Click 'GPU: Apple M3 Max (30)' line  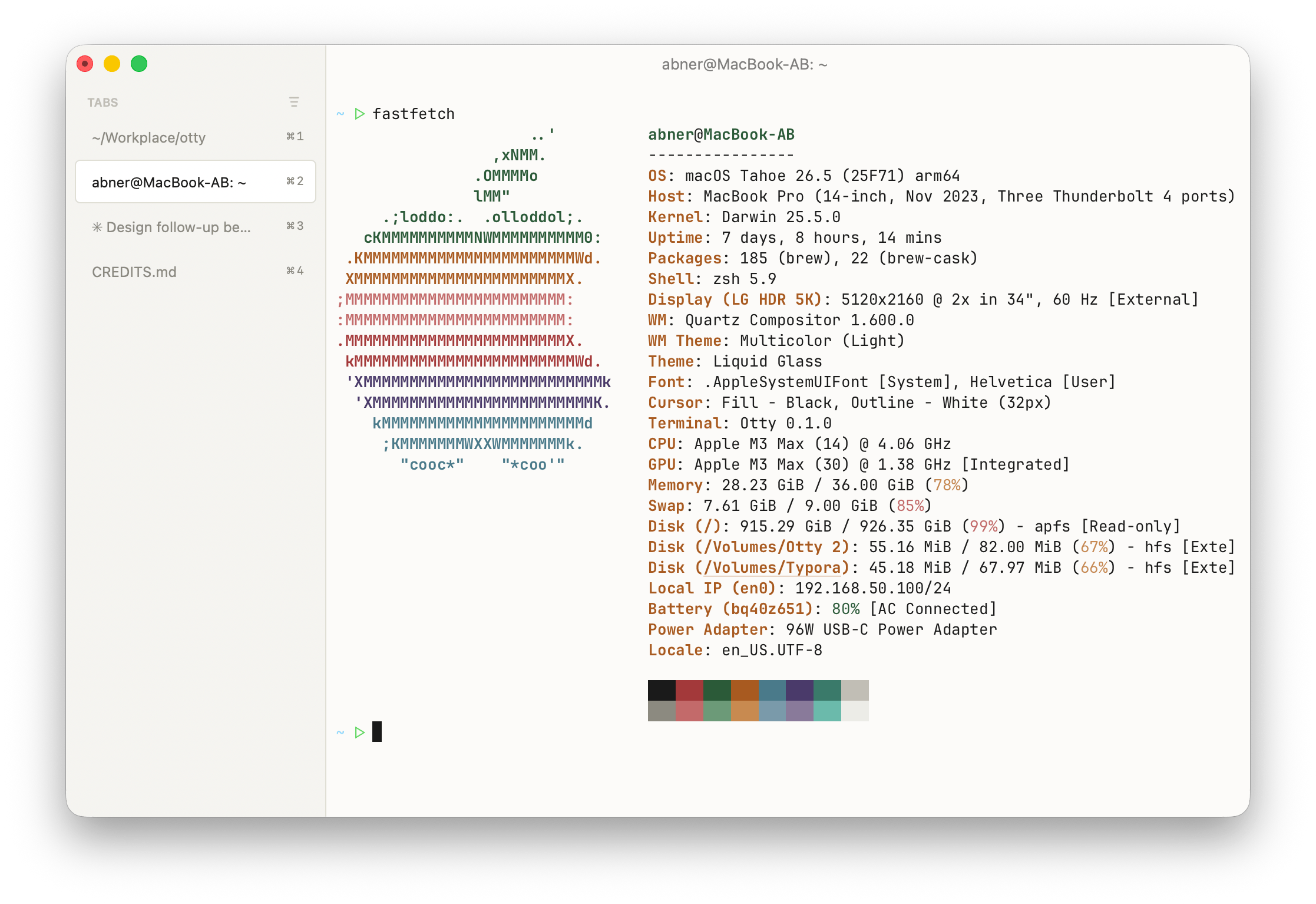[x=859, y=464]
